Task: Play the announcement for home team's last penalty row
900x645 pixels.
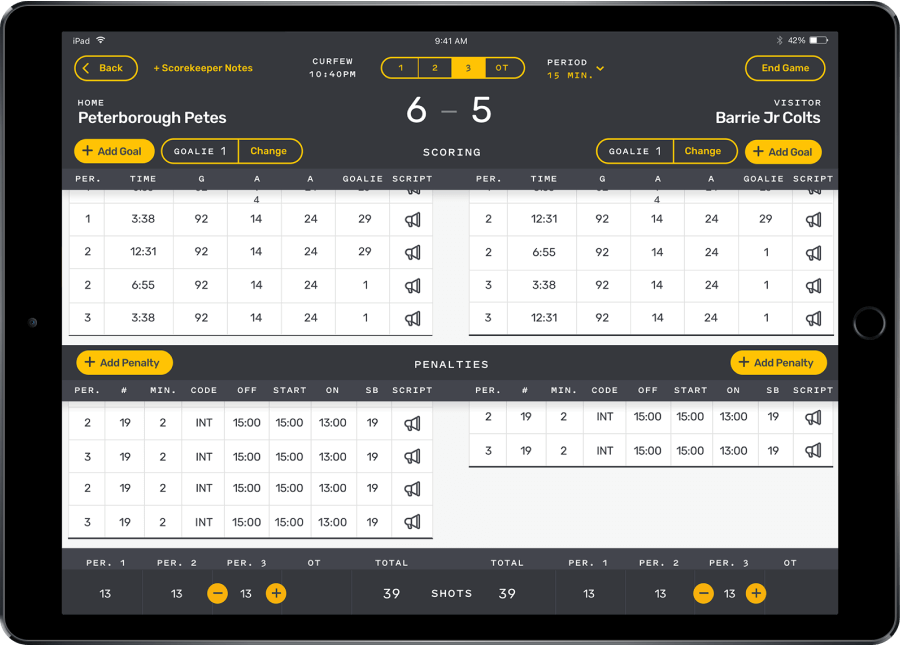Action: tap(412, 521)
